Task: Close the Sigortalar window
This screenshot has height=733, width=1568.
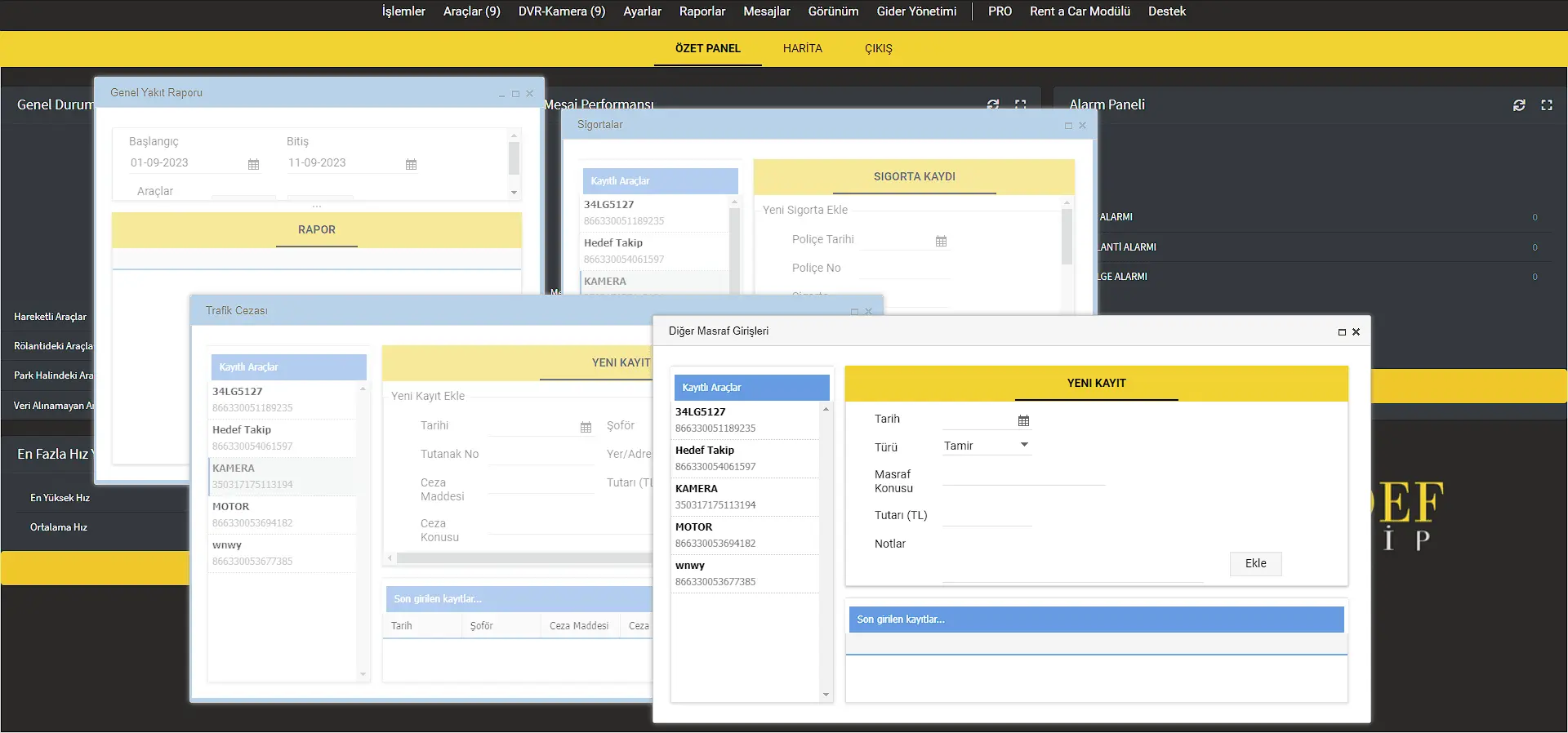Action: 1082,126
